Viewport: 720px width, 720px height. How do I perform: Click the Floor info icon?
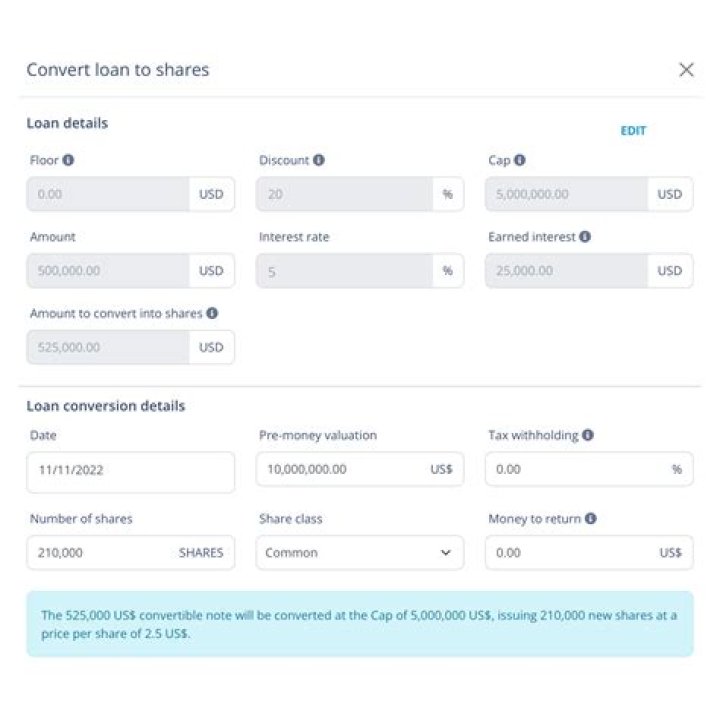[69, 159]
